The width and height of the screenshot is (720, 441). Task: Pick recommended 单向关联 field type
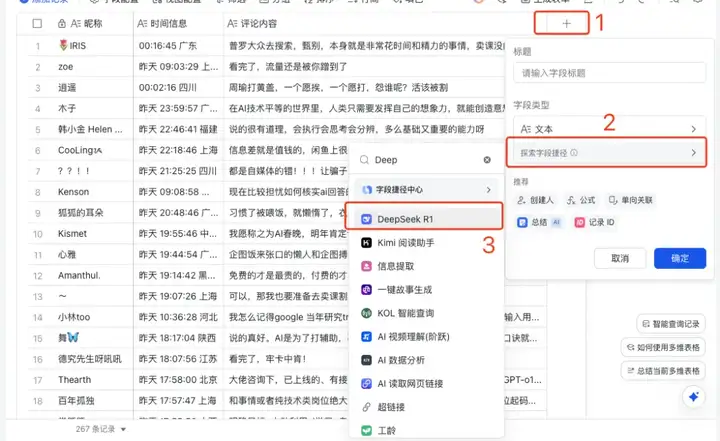(630, 200)
